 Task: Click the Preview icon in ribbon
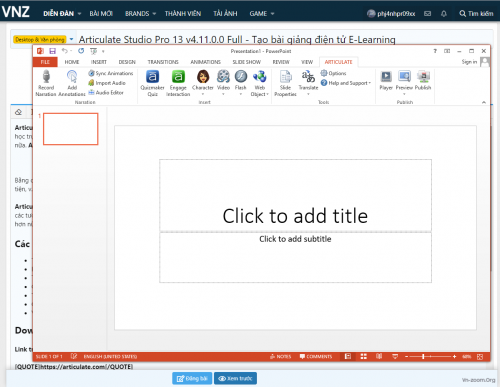pyautogui.click(x=404, y=77)
